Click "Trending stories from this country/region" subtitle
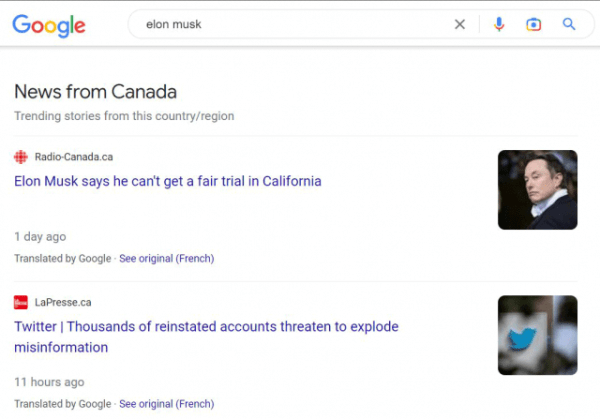 (x=124, y=116)
